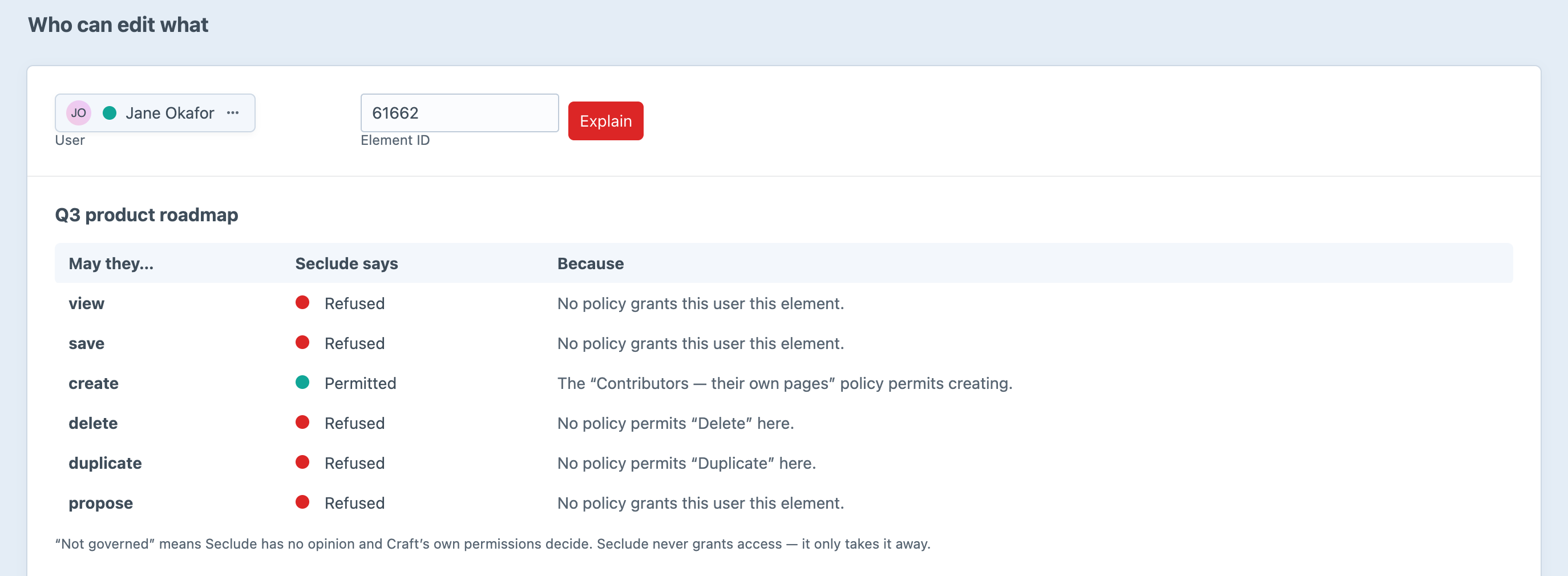
Task: Click the 'save' permission label
Action: [x=86, y=344]
